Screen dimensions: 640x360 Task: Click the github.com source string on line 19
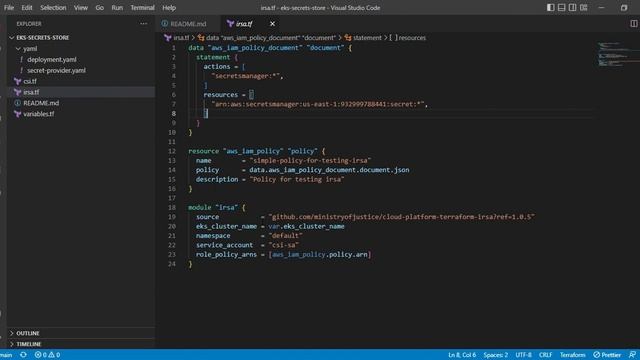[x=401, y=217]
